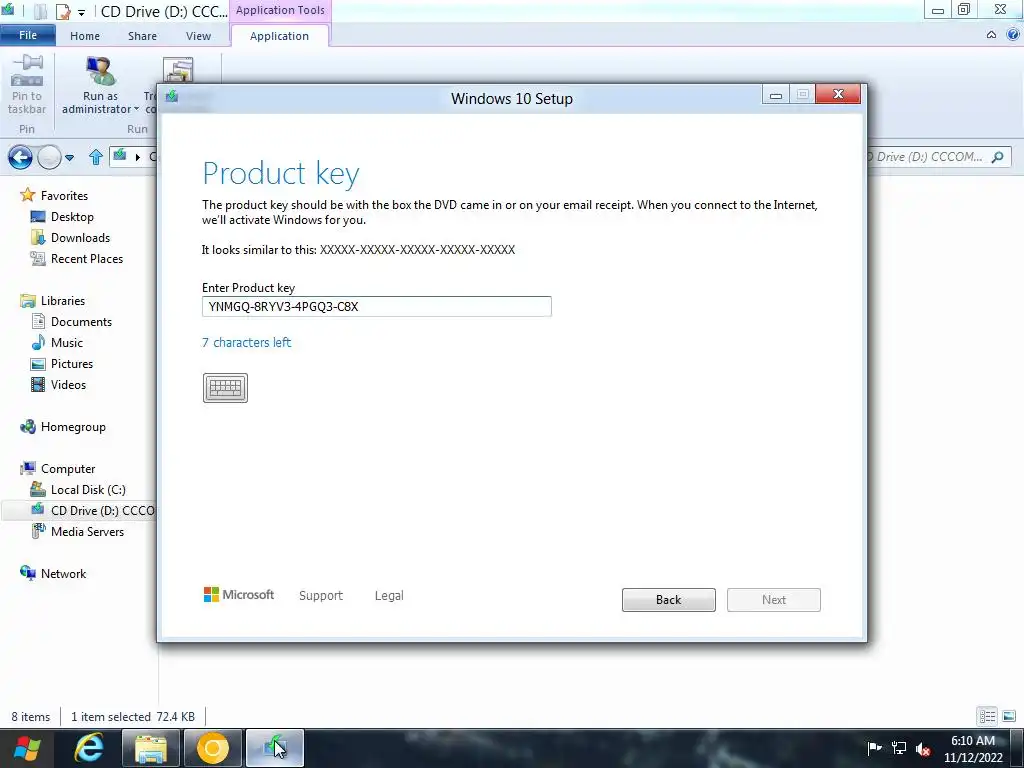Open network status tray icon
This screenshot has height=768, width=1024.
coord(899,748)
